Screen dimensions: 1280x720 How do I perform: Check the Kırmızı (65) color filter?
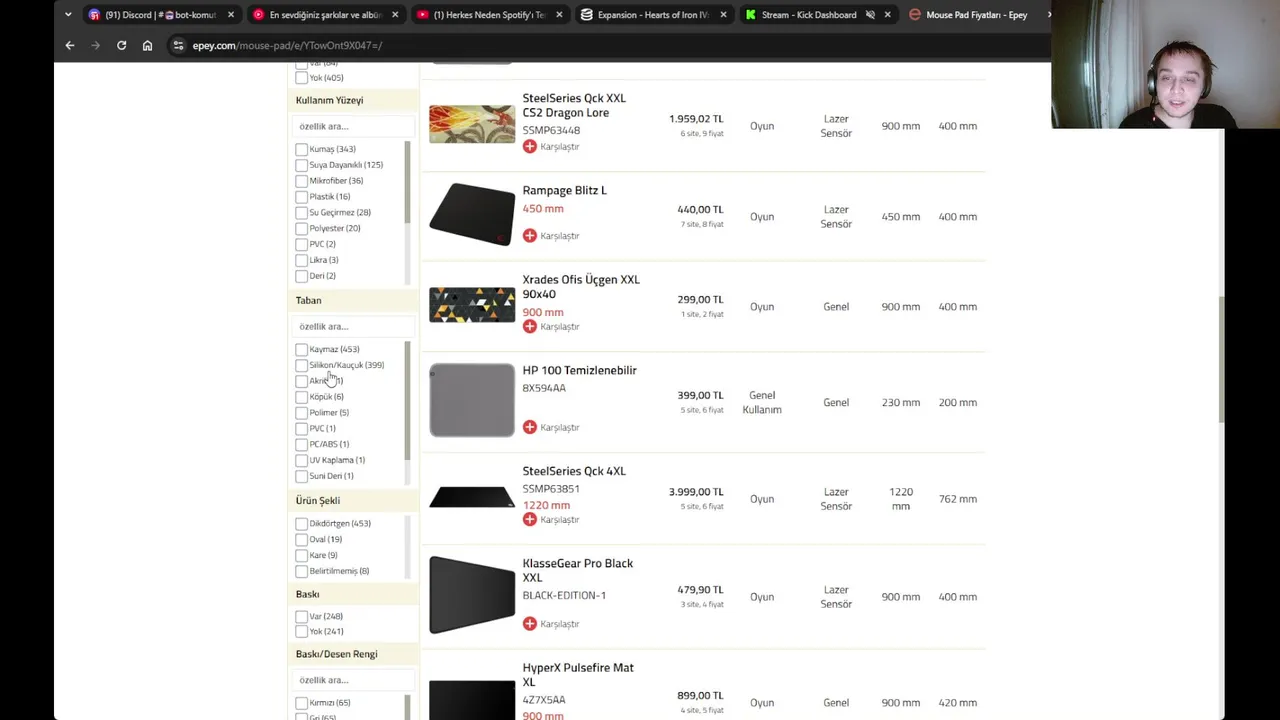[301, 702]
